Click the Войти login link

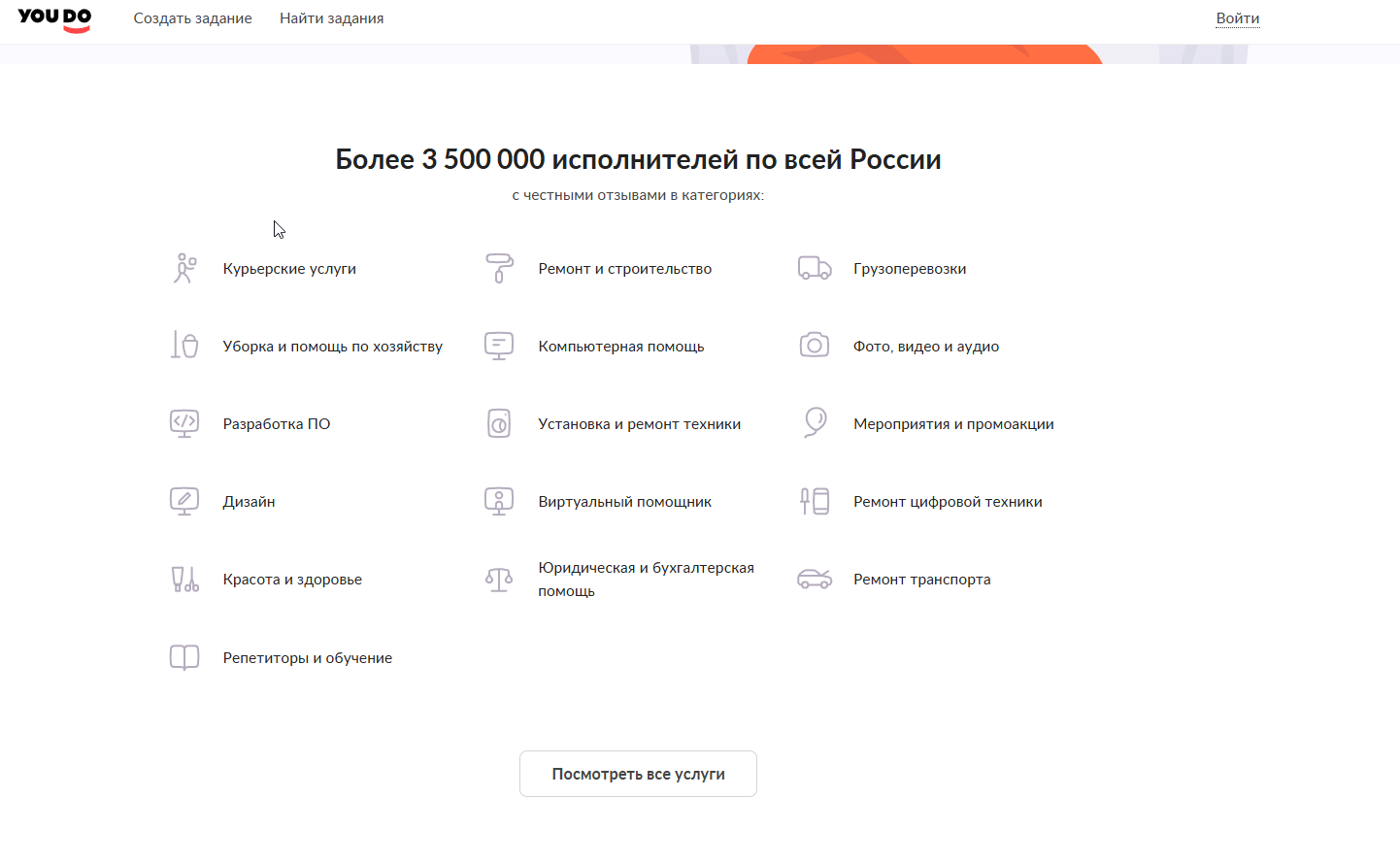click(1238, 18)
